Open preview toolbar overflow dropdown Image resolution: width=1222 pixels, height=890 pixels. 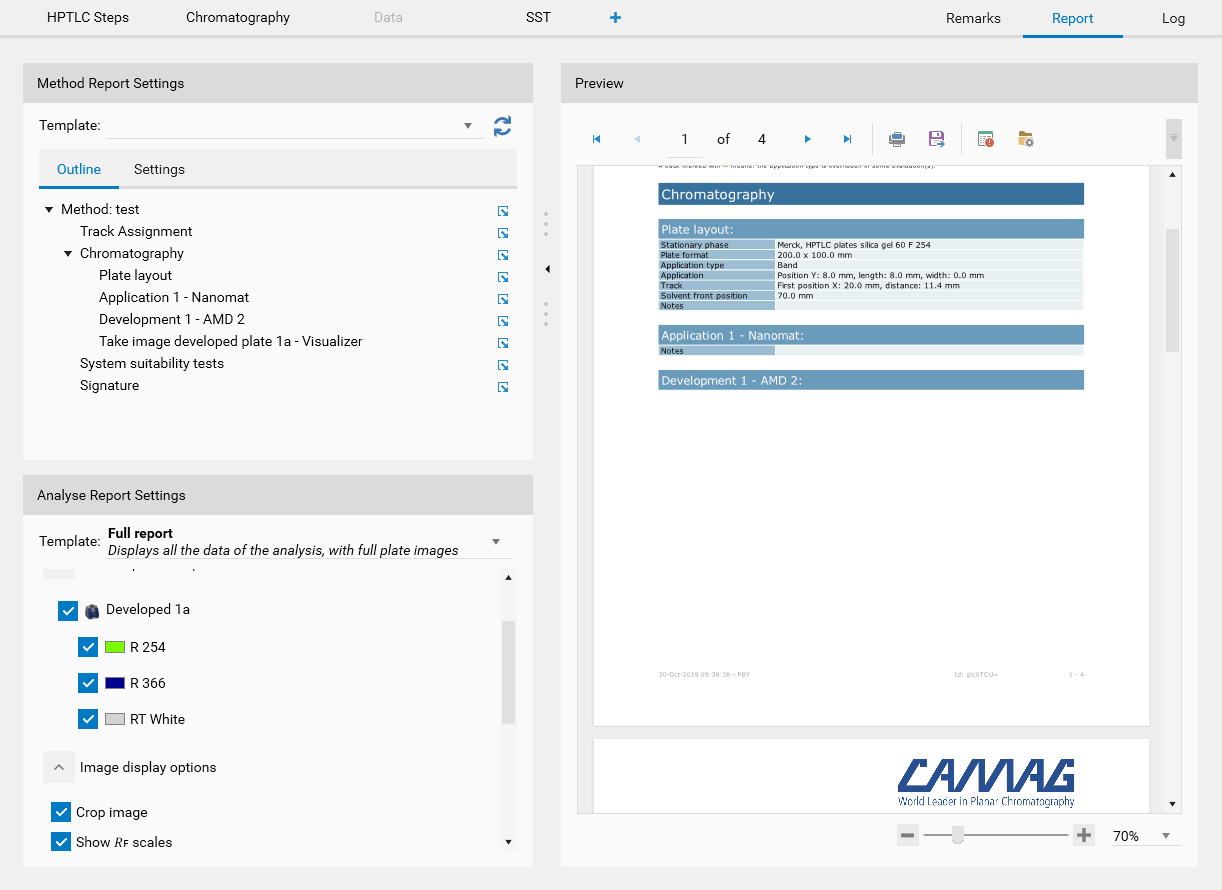(x=1174, y=139)
